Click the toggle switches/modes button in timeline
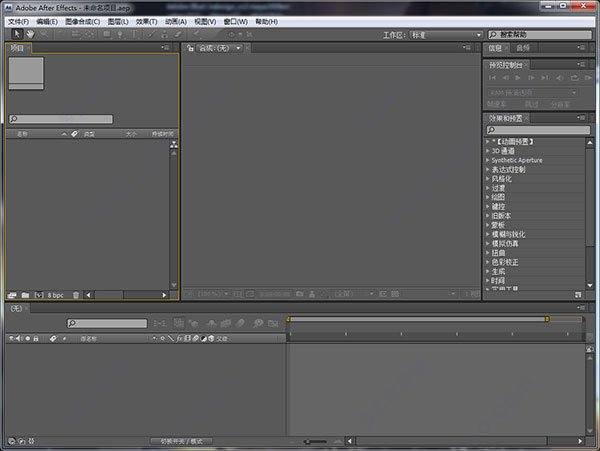 tap(181, 441)
